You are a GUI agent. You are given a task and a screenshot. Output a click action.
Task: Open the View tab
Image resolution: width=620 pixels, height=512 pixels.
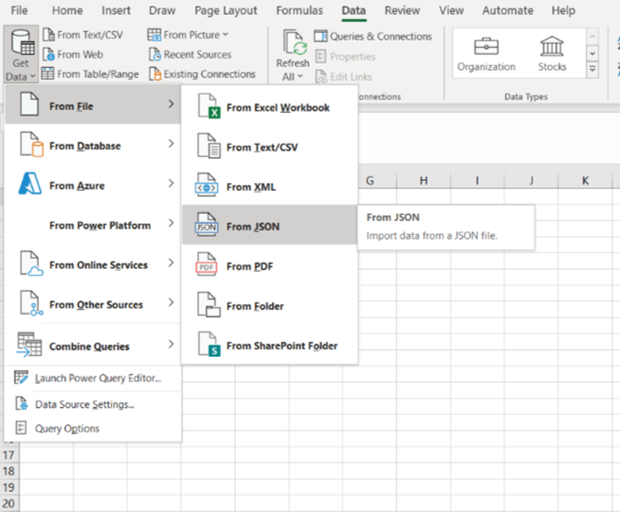(x=451, y=11)
